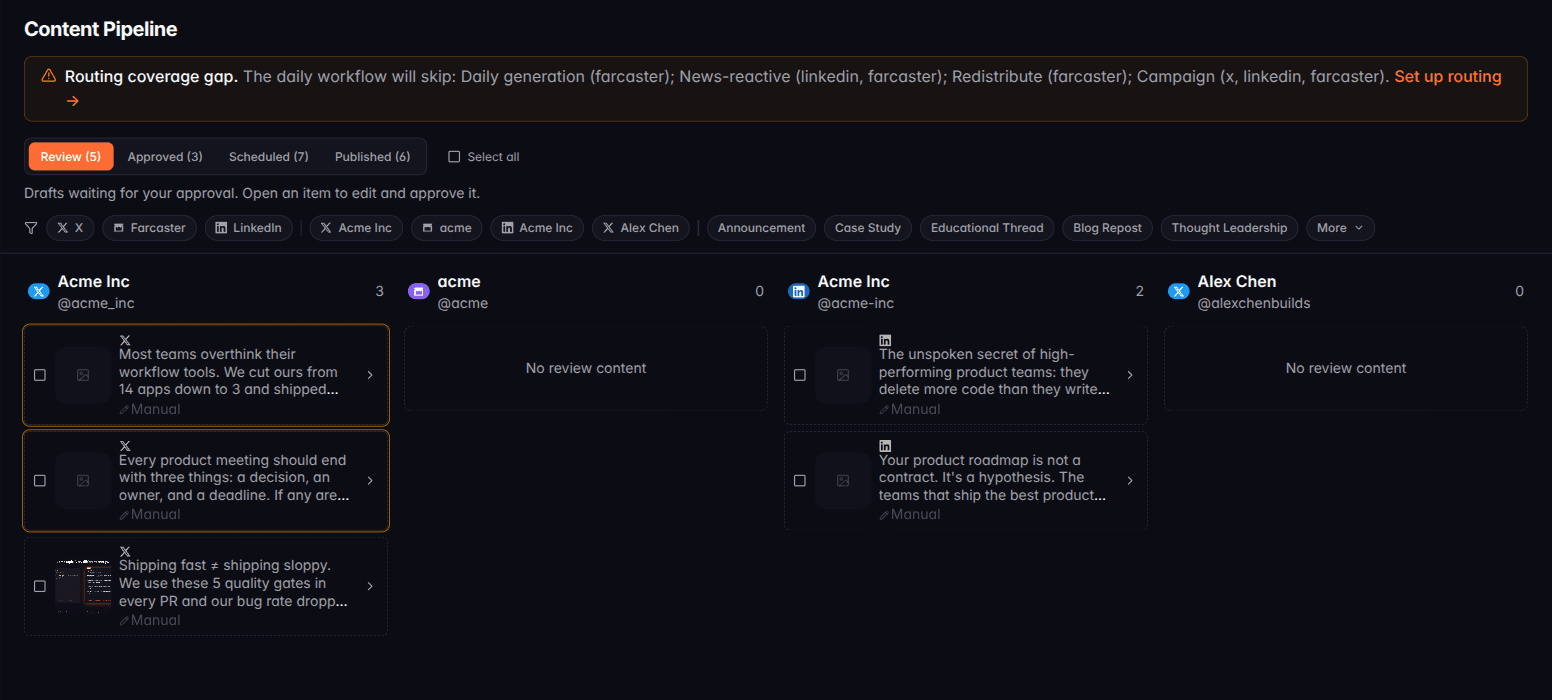Click LinkedIn avatar icon of @acme-inc column
1552x700 pixels.
(799, 292)
